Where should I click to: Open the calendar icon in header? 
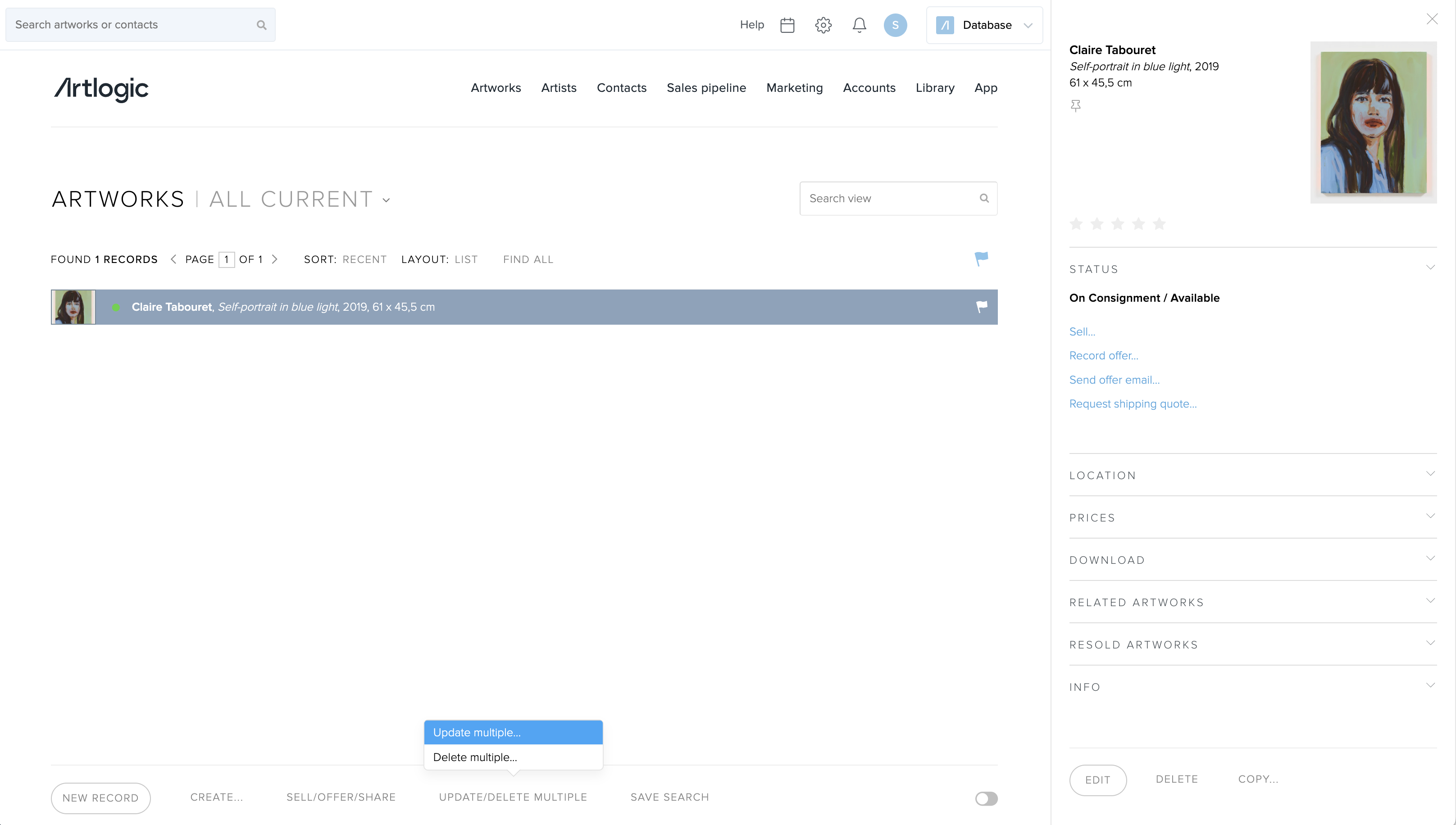tap(787, 25)
